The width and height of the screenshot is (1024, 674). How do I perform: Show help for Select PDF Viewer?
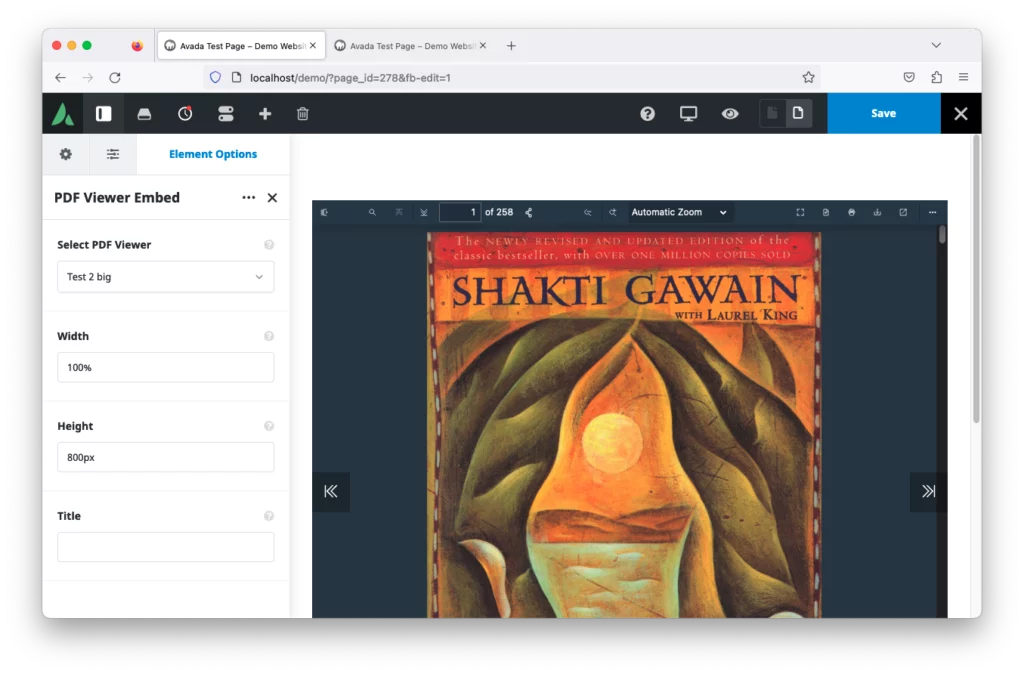[268, 245]
